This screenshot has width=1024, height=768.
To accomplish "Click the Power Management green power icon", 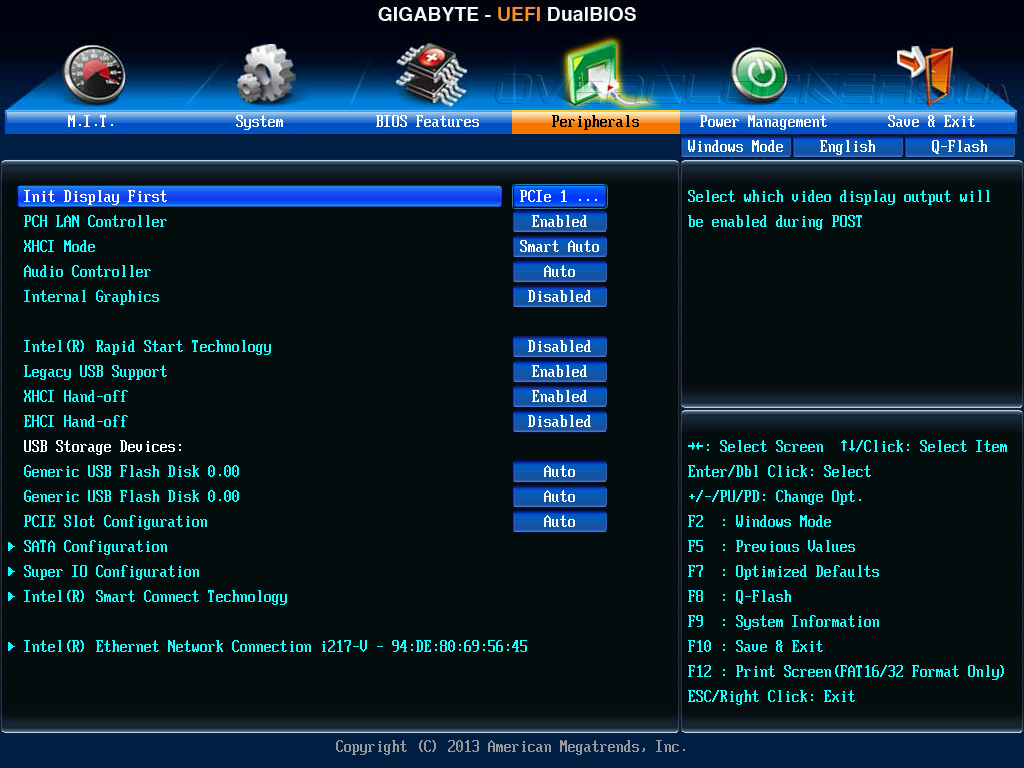I will coord(758,75).
